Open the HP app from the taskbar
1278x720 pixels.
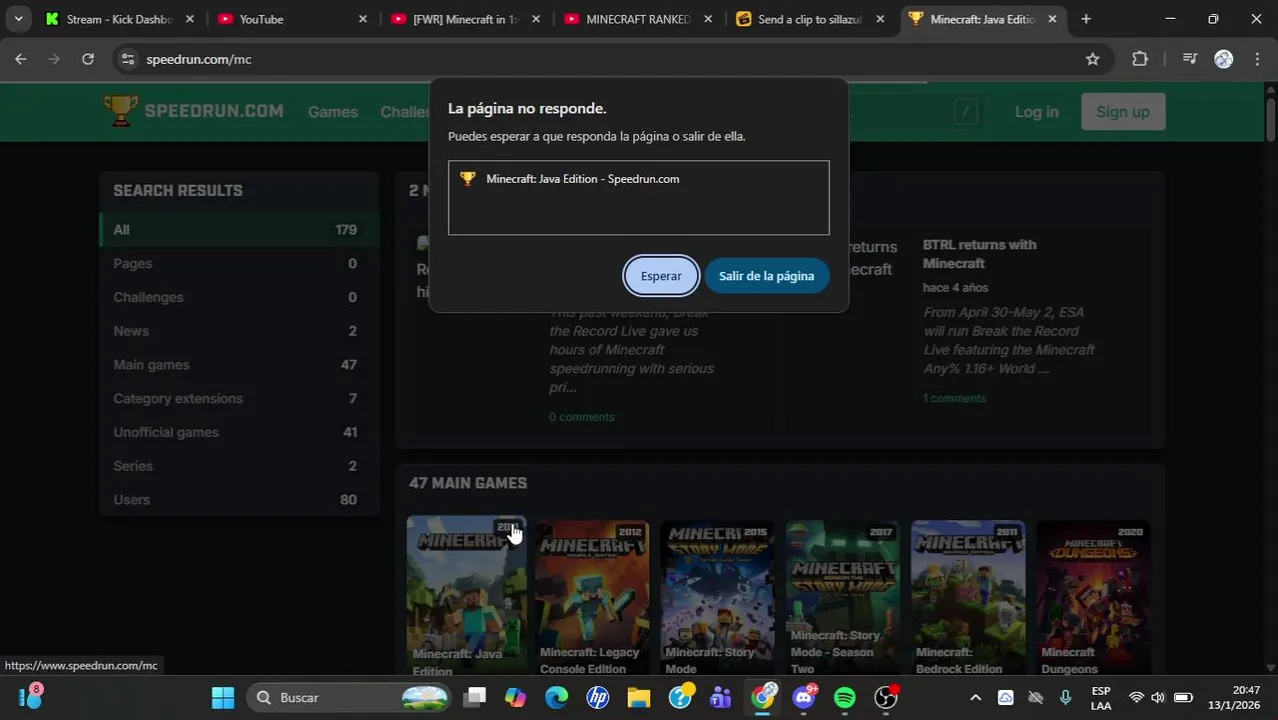coord(598,697)
